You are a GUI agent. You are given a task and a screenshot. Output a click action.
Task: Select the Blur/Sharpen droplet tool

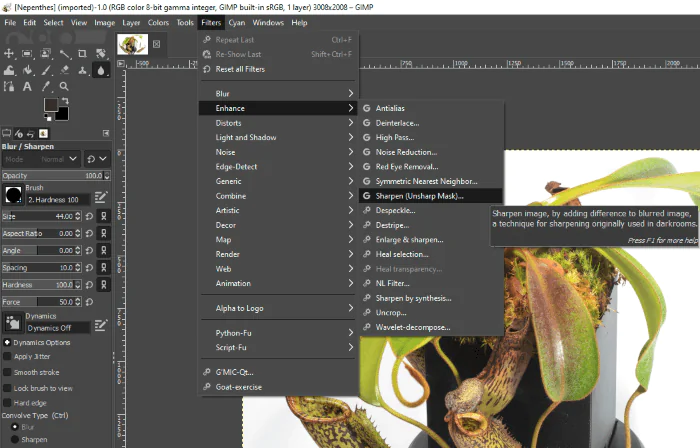pos(101,70)
